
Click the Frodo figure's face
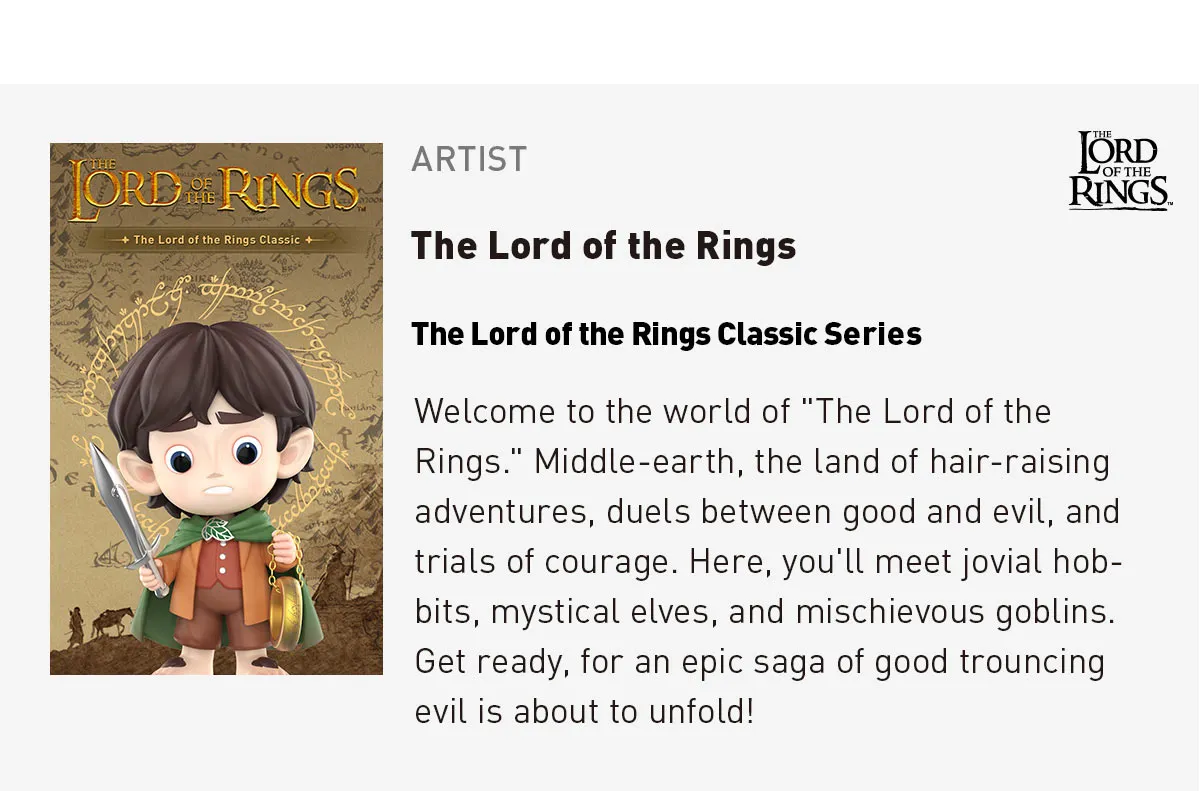tap(213, 460)
